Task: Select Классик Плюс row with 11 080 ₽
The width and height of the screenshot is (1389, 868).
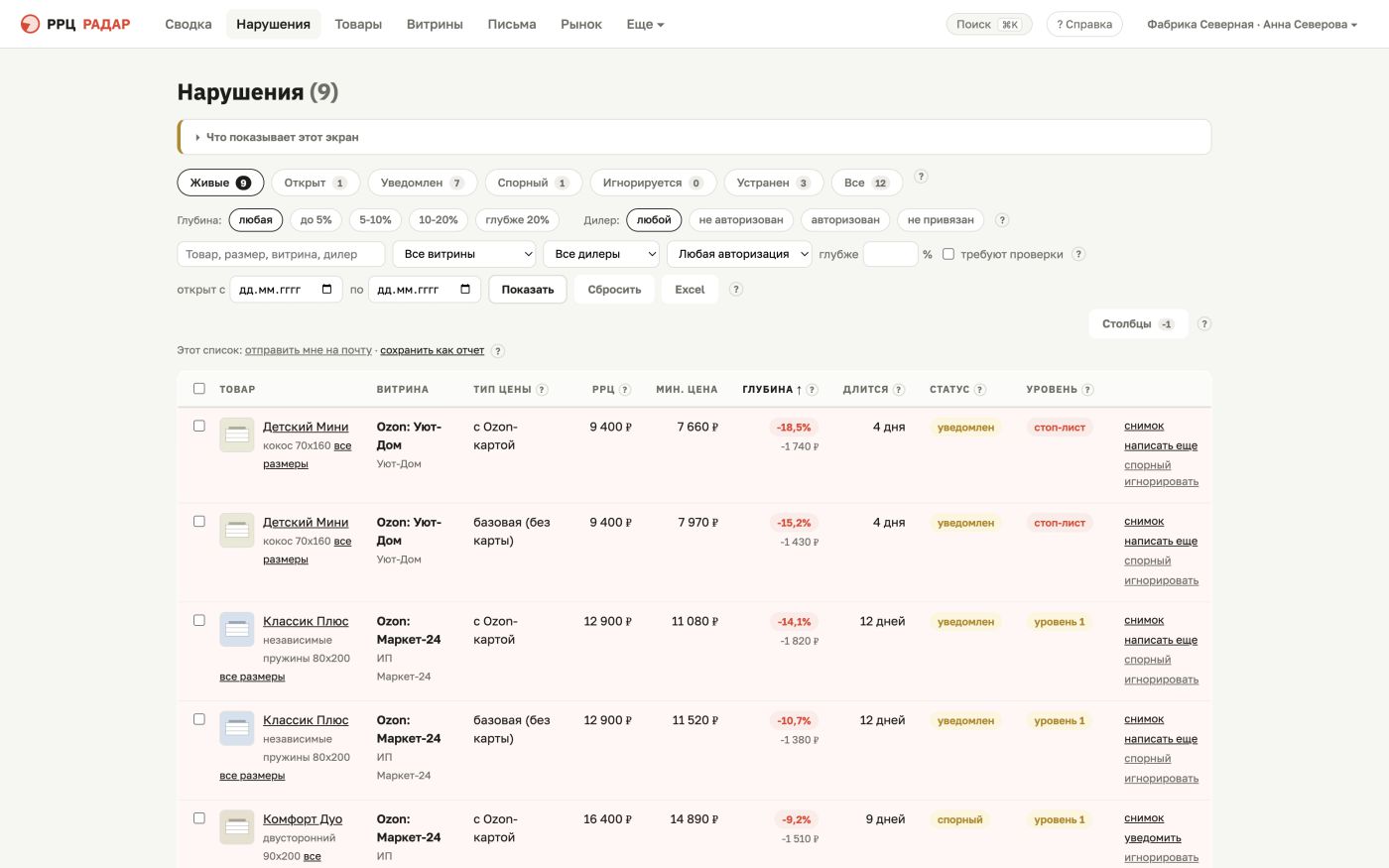Action: (198, 620)
